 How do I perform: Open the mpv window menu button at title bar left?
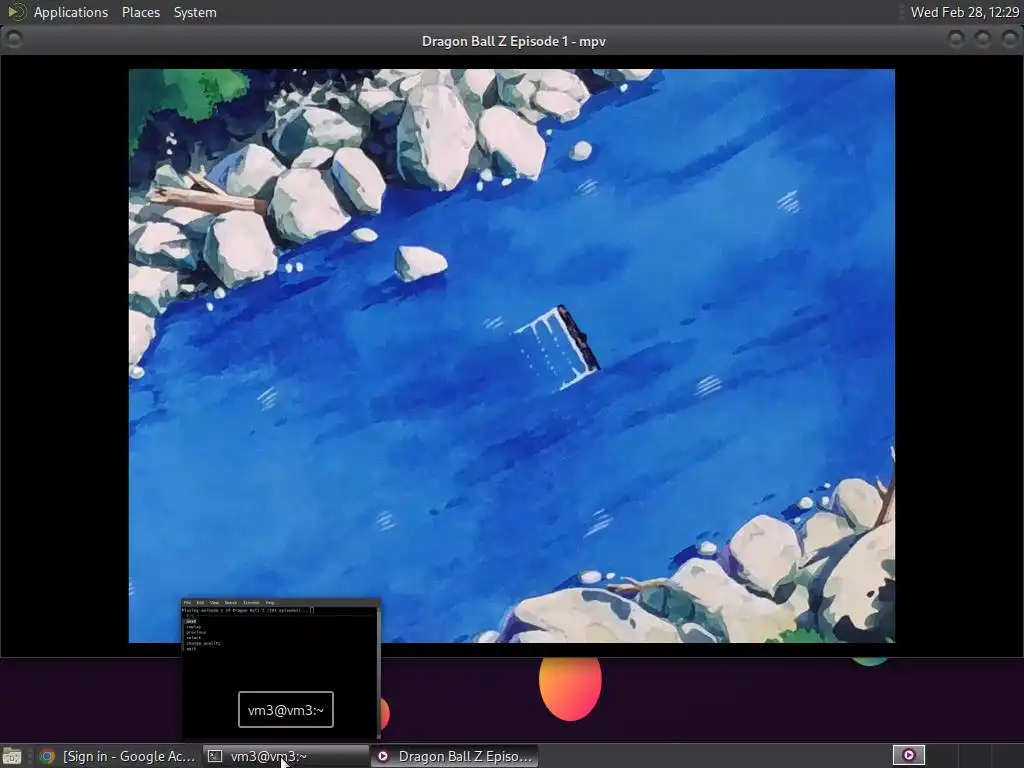[x=14, y=40]
